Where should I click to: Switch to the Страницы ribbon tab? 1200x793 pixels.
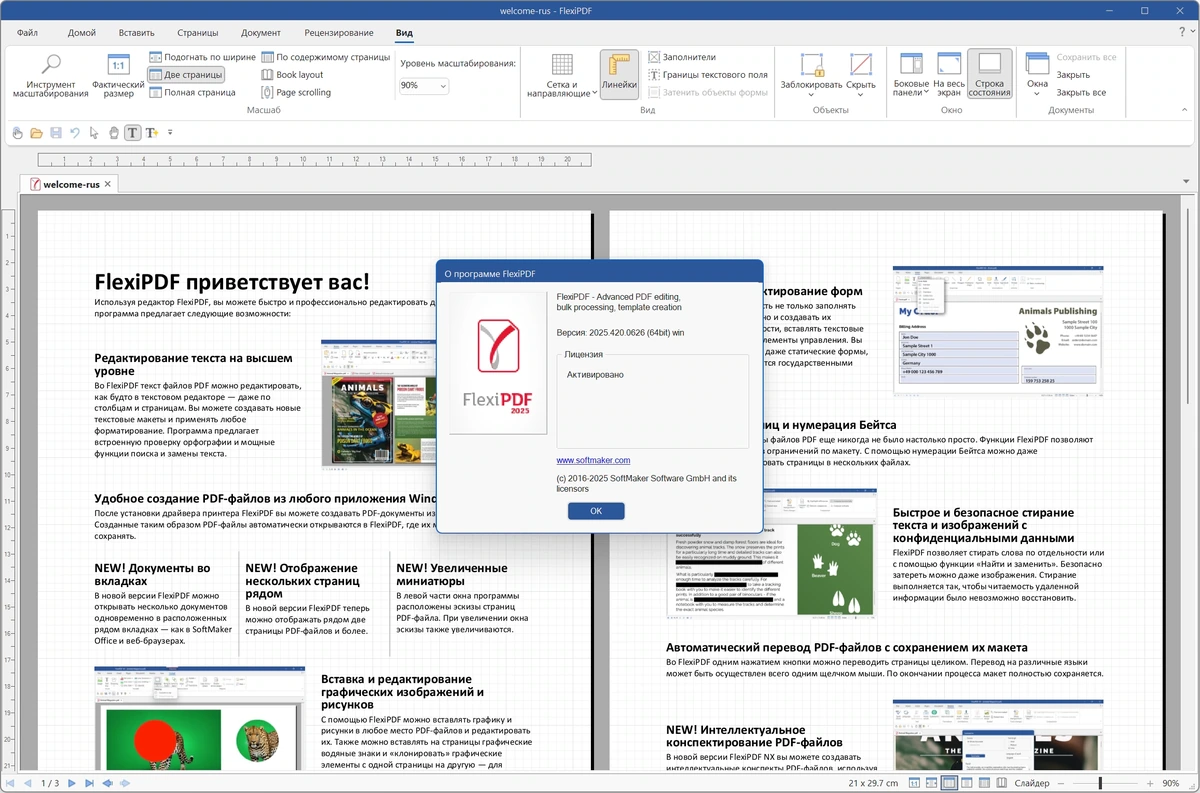click(197, 33)
